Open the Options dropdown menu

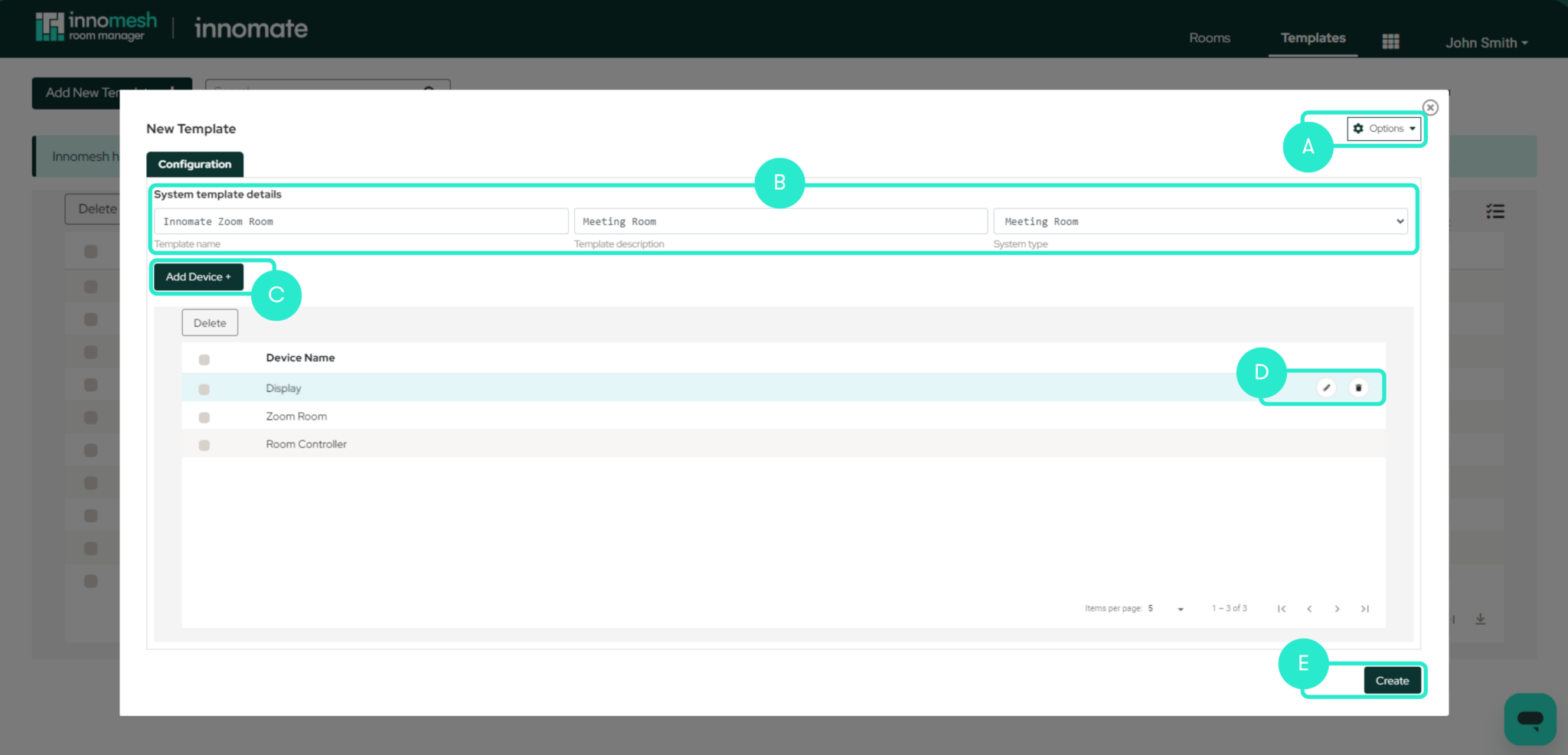tap(1384, 128)
